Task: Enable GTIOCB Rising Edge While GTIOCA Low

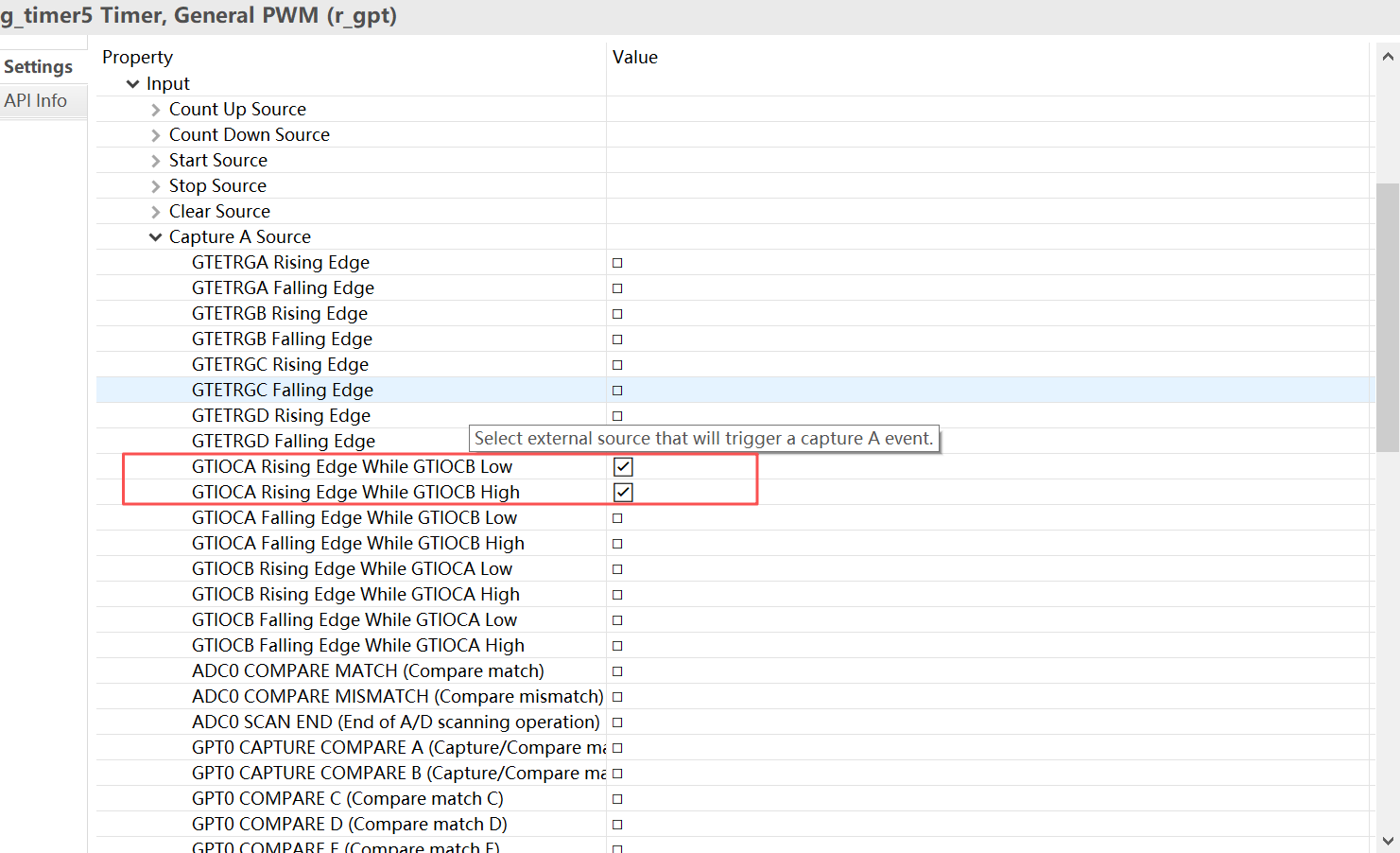Action: click(x=617, y=569)
